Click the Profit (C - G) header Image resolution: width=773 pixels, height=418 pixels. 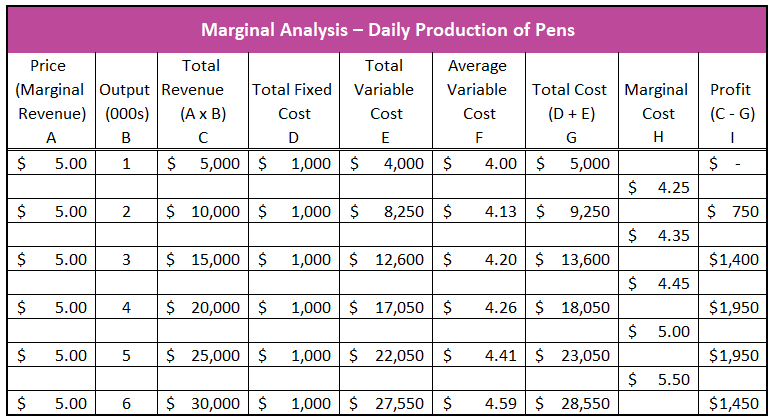tap(732, 101)
